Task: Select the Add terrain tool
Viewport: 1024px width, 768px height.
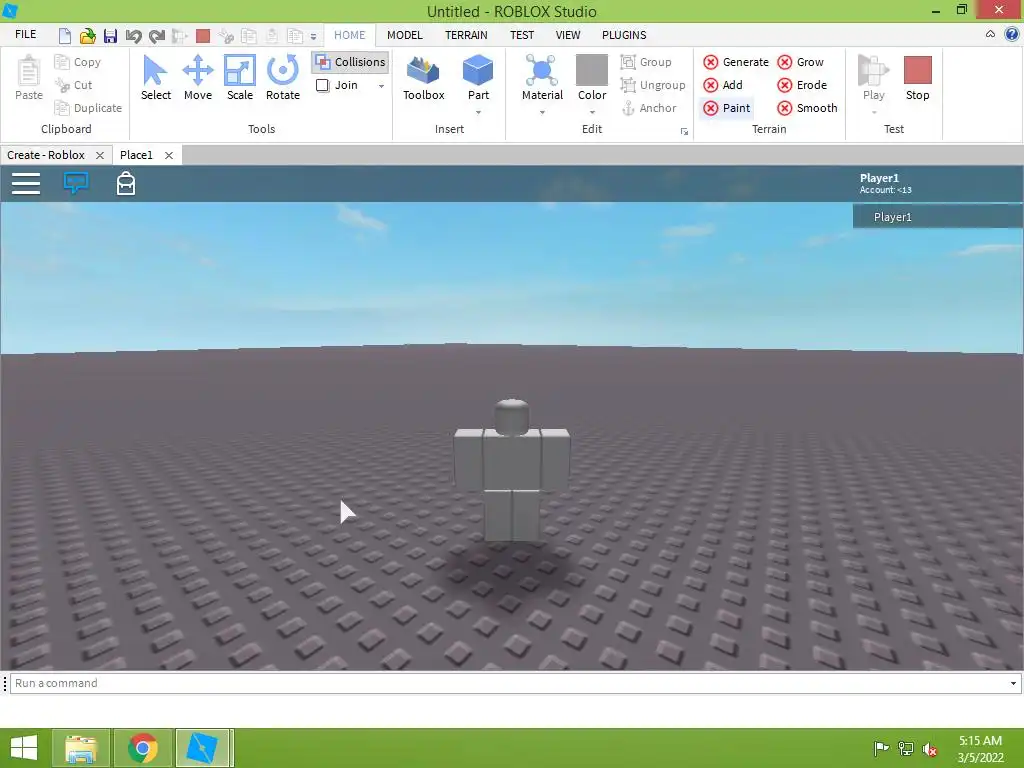Action: pos(722,85)
